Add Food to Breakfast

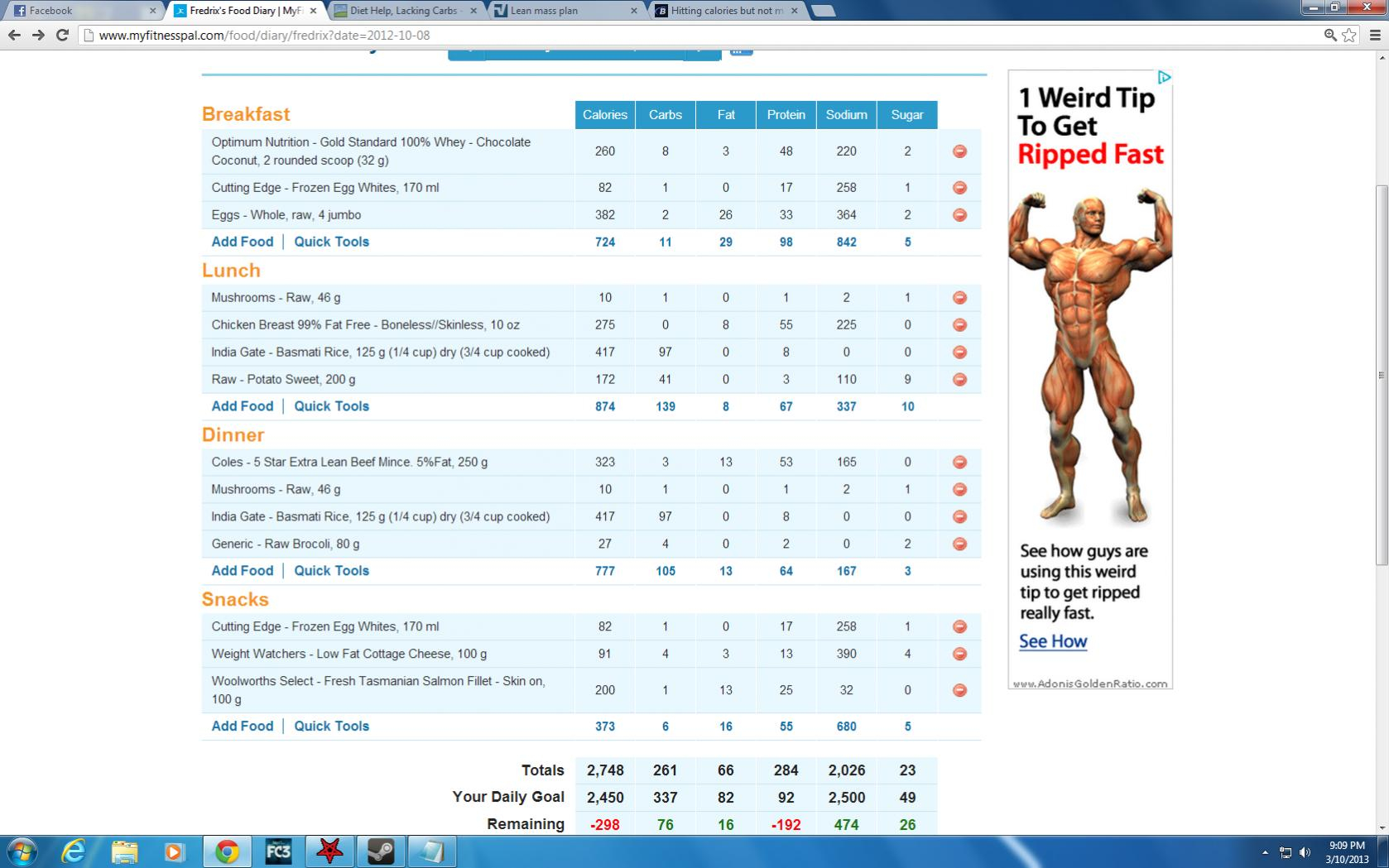point(243,242)
